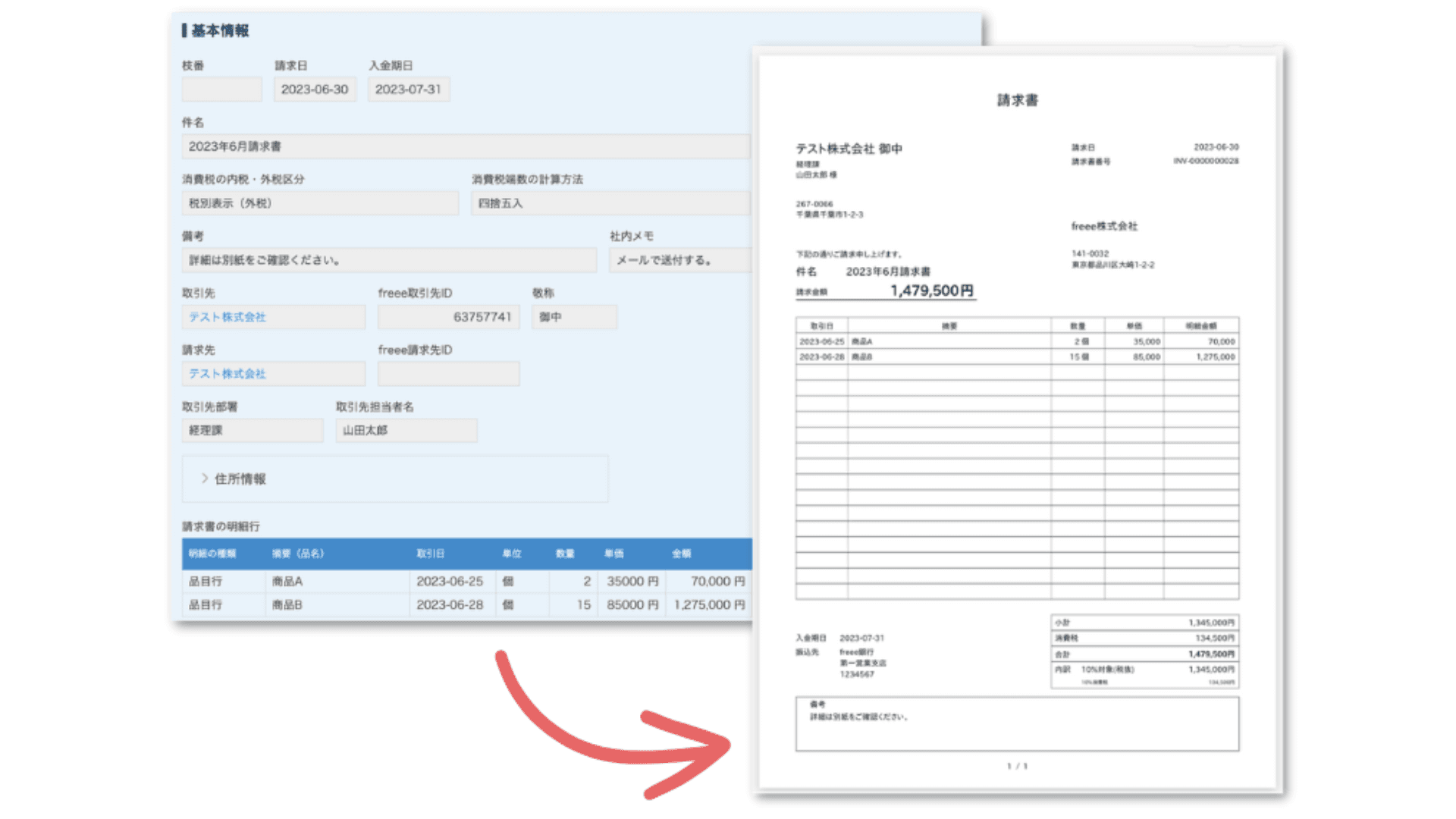
Task: Click the 社内メモ field メールで送付する
Action: (x=680, y=260)
